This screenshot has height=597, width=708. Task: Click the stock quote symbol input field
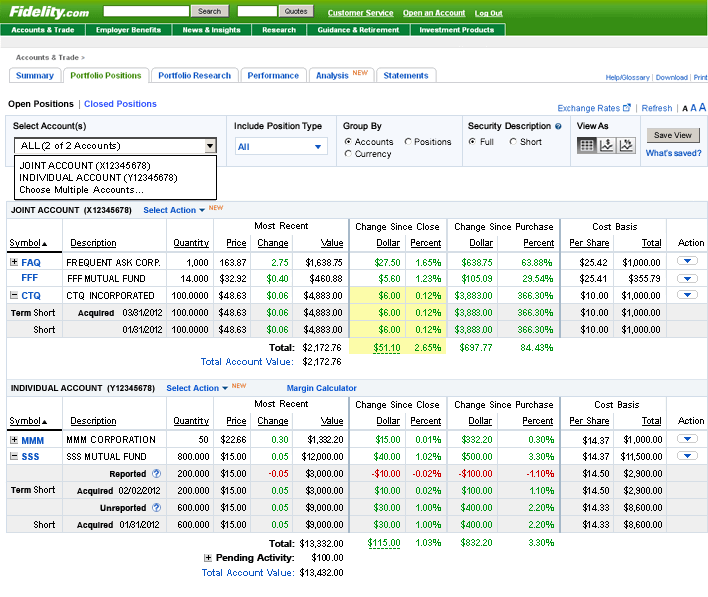pyautogui.click(x=257, y=12)
